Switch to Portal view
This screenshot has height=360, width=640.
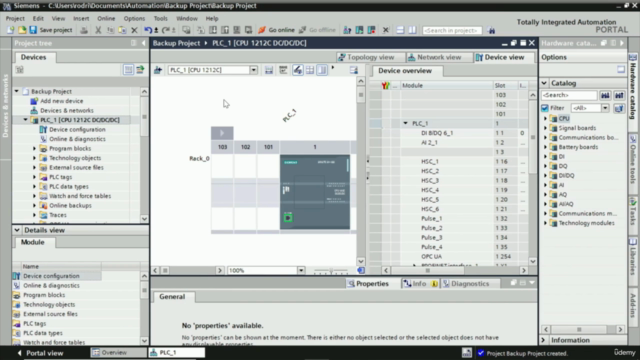coord(40,353)
